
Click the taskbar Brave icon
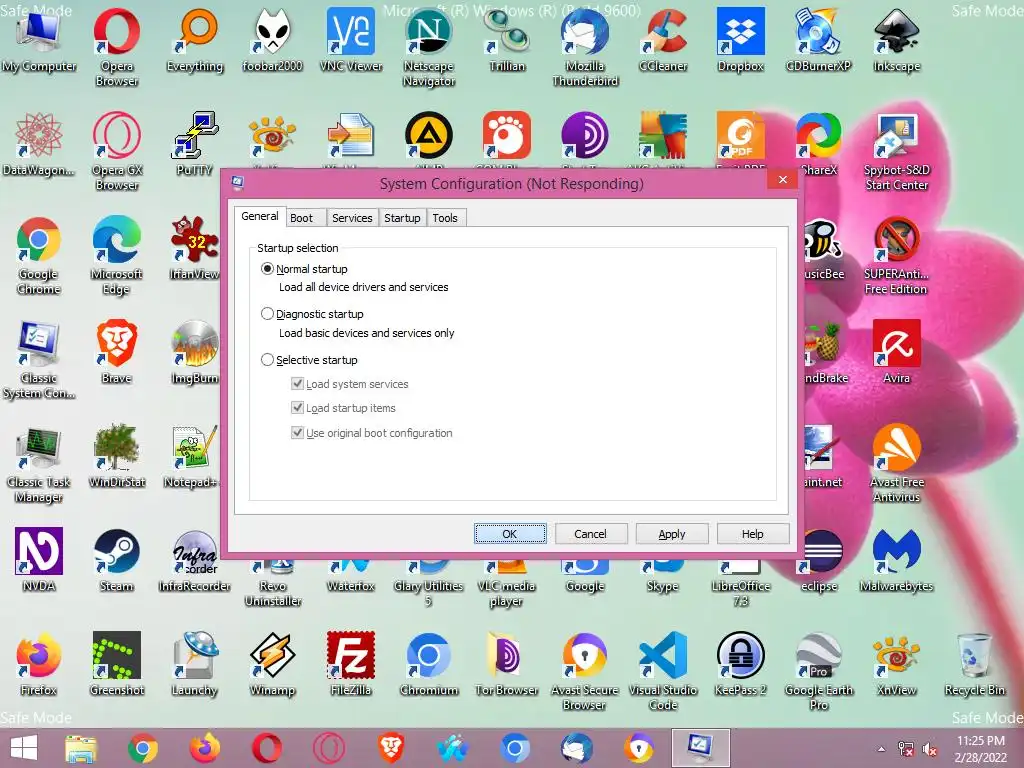(x=391, y=748)
